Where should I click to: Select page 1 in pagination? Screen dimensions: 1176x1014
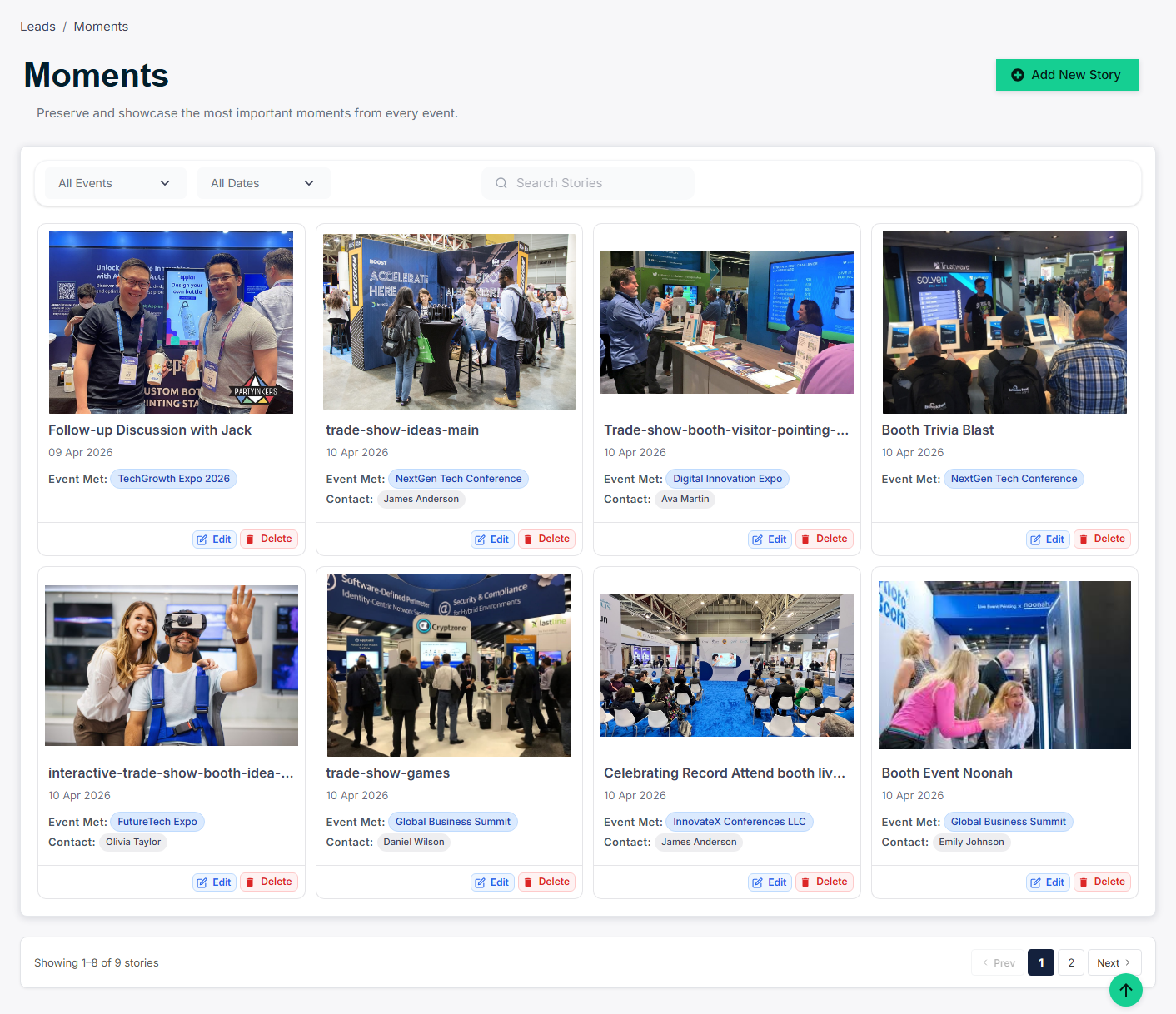1041,962
